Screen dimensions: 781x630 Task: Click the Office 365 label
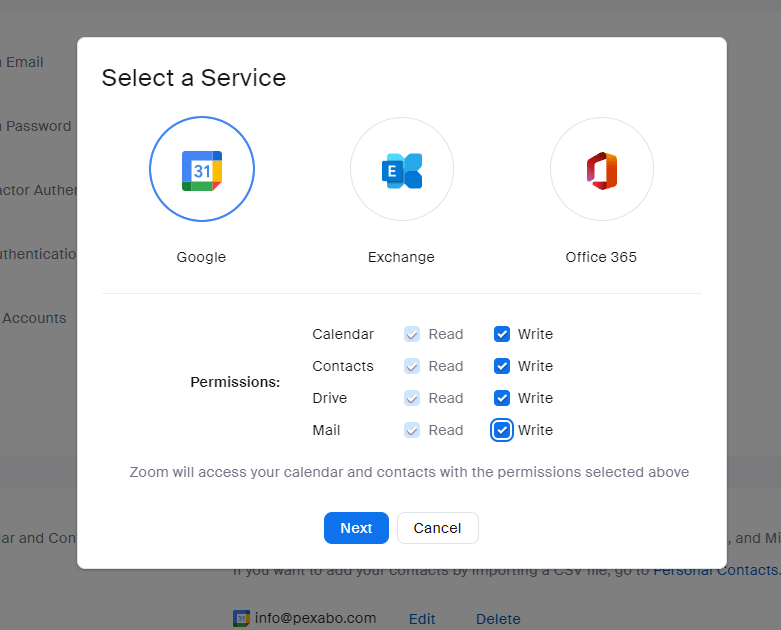click(601, 257)
